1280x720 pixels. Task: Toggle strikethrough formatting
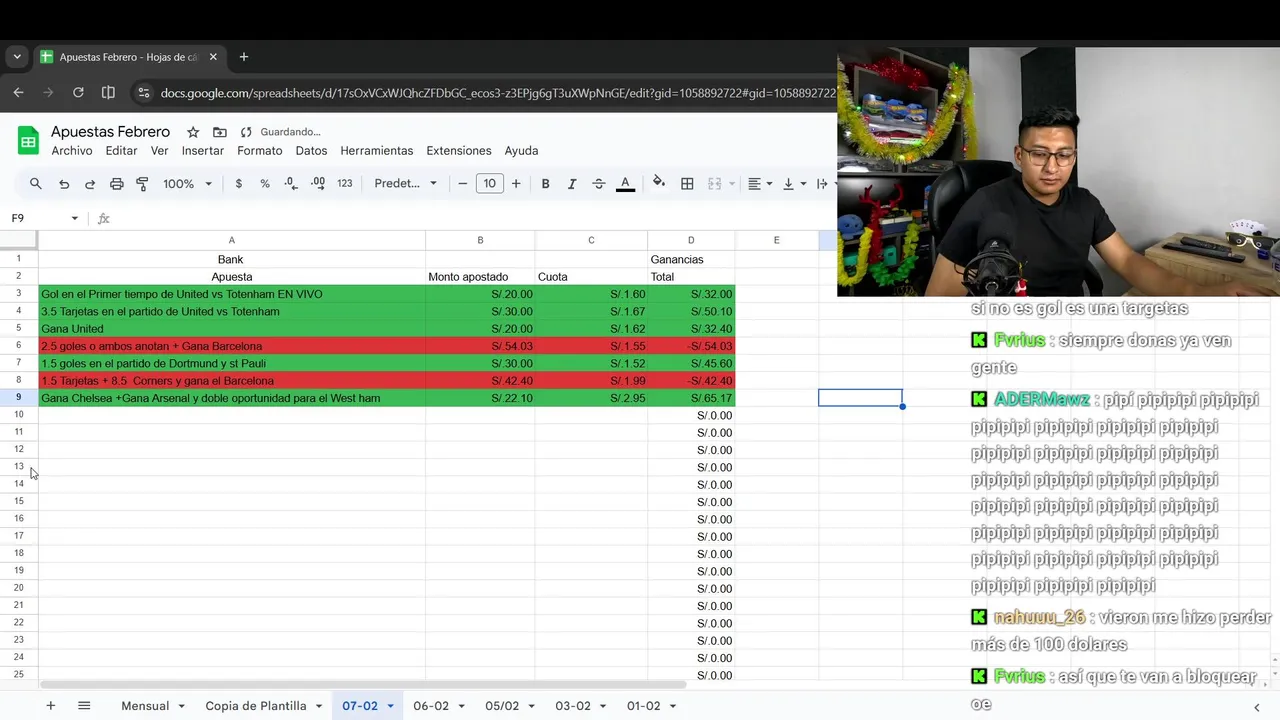[x=599, y=184]
